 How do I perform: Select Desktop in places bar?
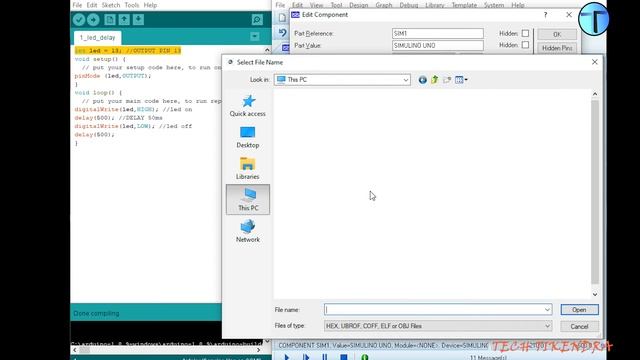tap(248, 137)
